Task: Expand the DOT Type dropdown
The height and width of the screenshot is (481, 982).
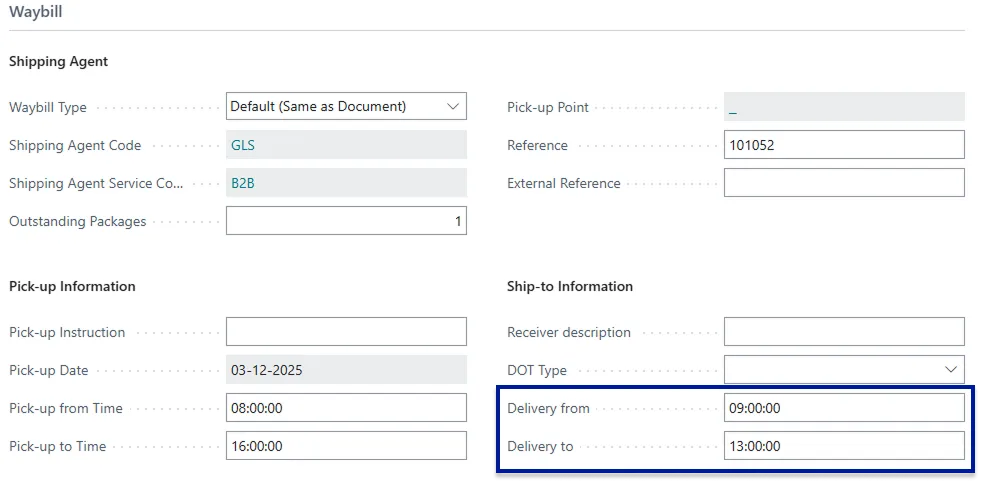Action: point(843,369)
